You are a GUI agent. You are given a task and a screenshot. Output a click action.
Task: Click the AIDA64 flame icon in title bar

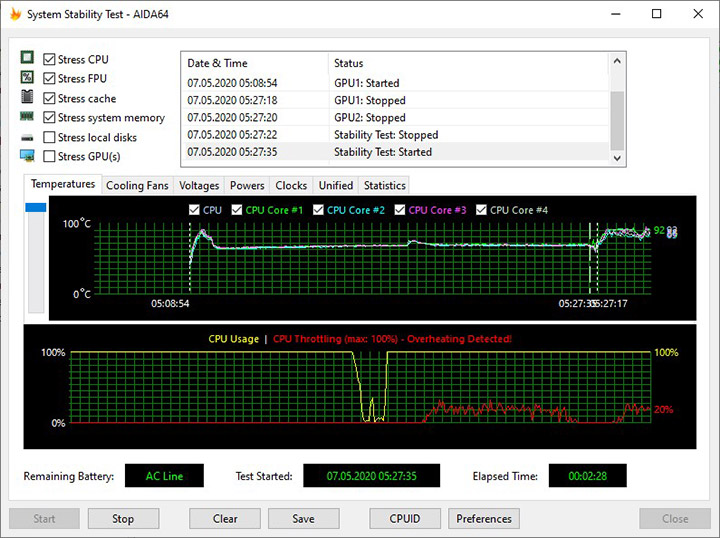(16, 14)
